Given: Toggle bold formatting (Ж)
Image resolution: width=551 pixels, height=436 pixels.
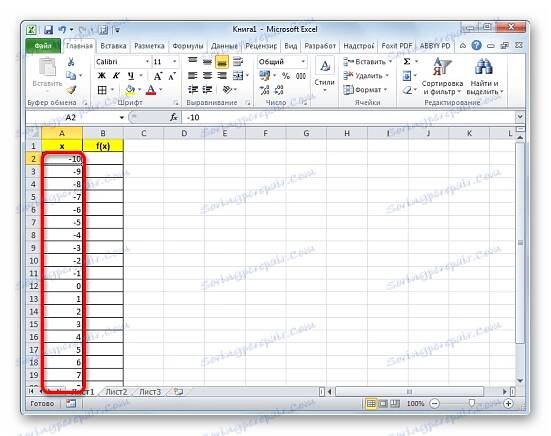Looking at the screenshot, I should (102, 76).
